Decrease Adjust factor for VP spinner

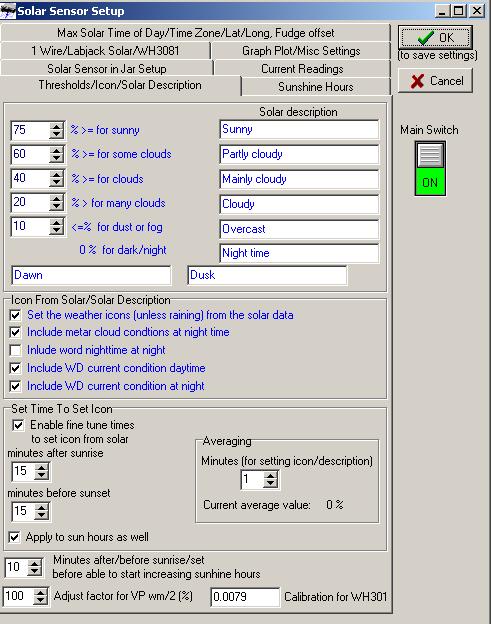[40, 600]
